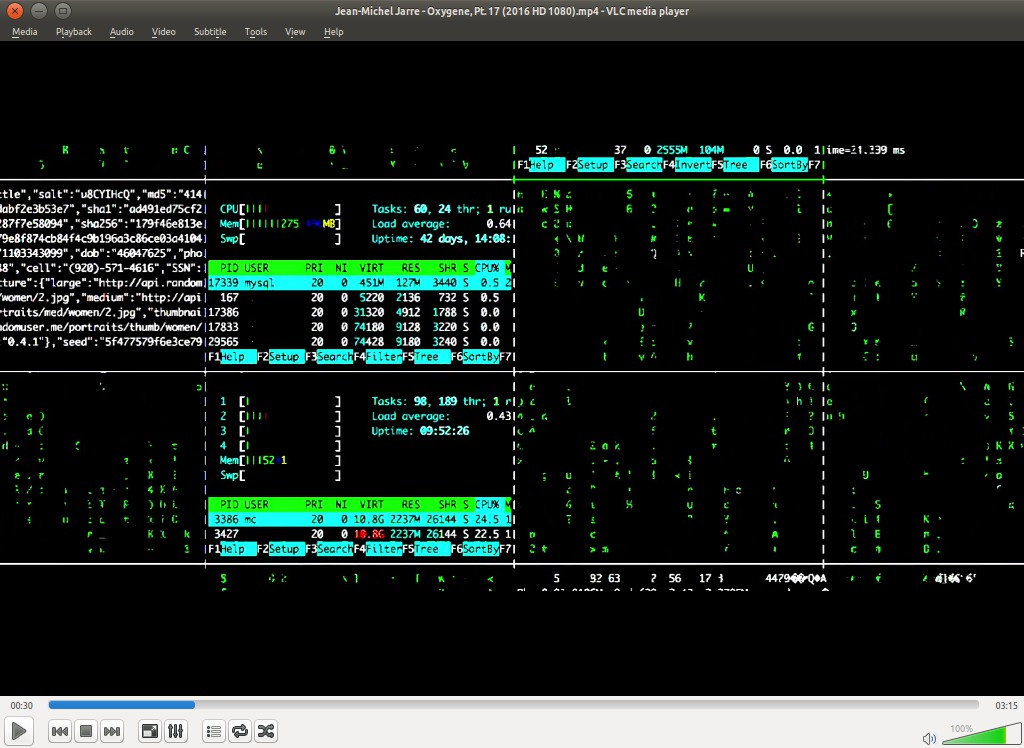The width and height of the screenshot is (1024, 748).
Task: Open the Subtitle menu
Action: (x=210, y=31)
